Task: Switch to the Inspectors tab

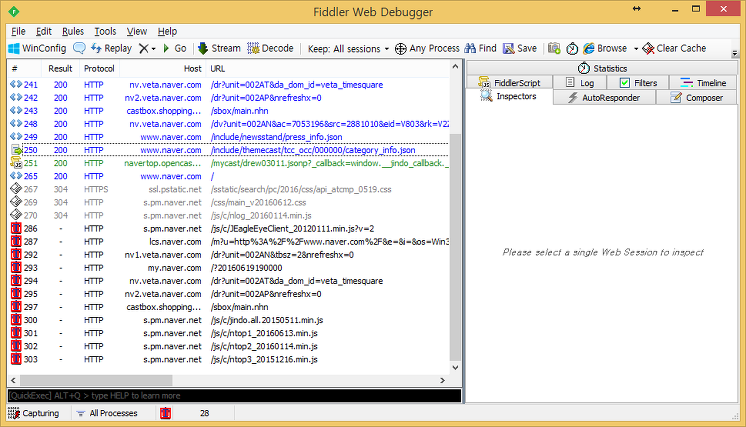Action: [510, 97]
